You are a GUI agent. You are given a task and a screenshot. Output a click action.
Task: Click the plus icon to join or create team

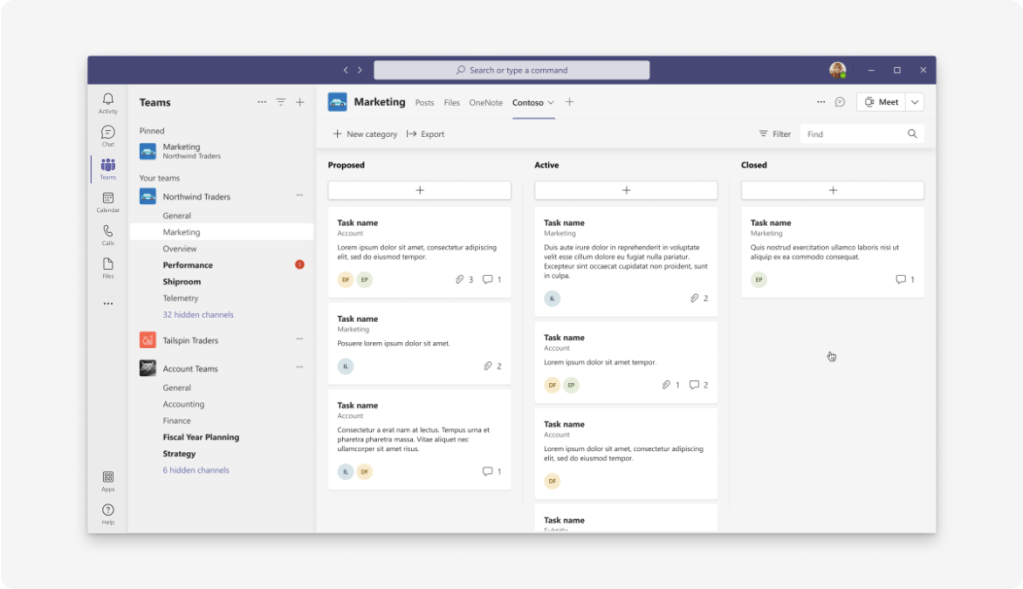click(x=300, y=102)
